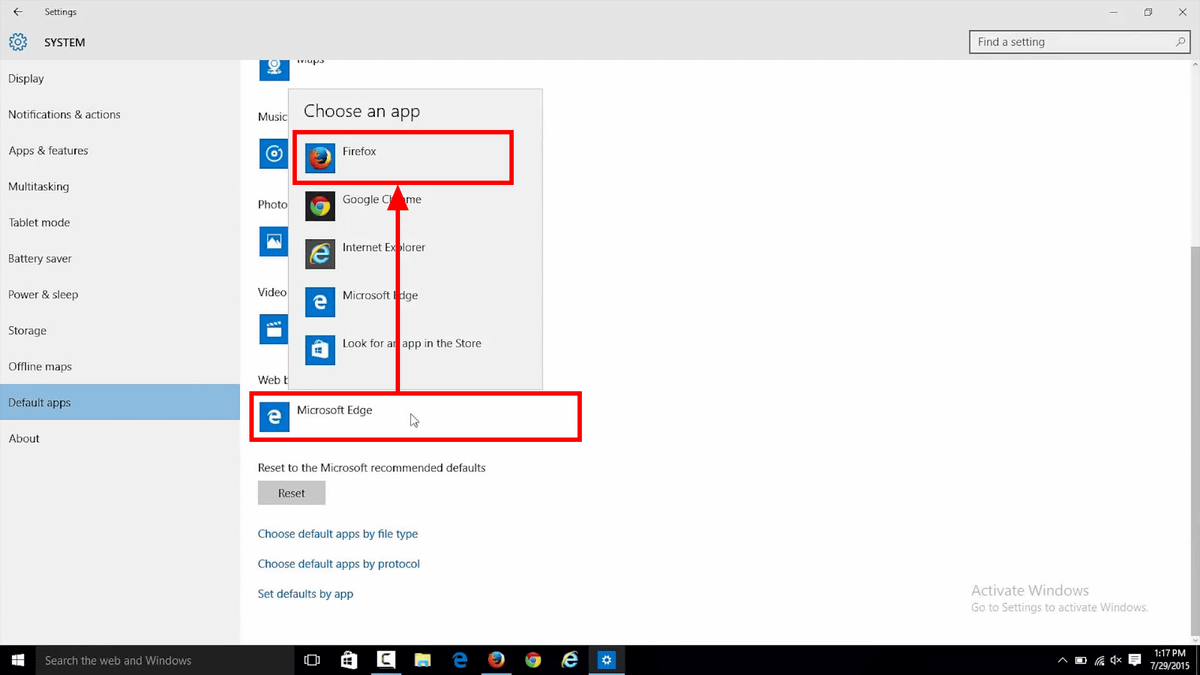Select the Multitasking section
The image size is (1200, 675).
(x=120, y=187)
